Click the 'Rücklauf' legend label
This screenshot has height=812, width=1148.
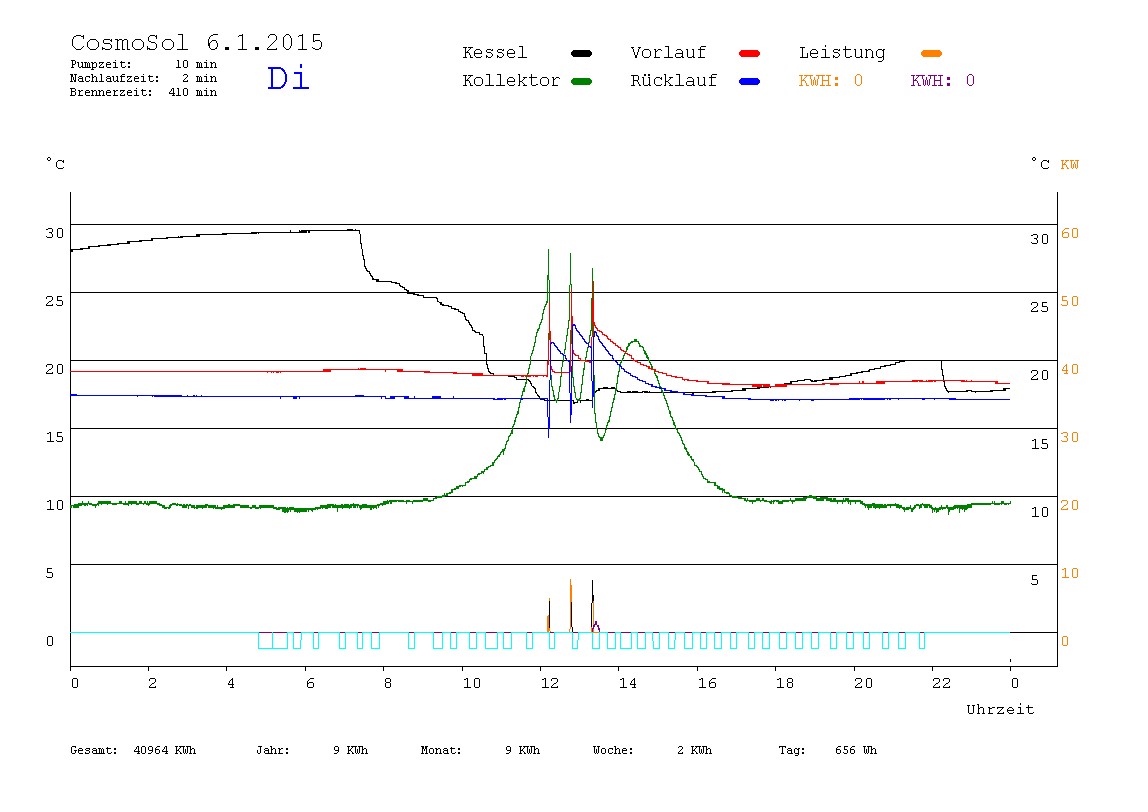point(674,81)
